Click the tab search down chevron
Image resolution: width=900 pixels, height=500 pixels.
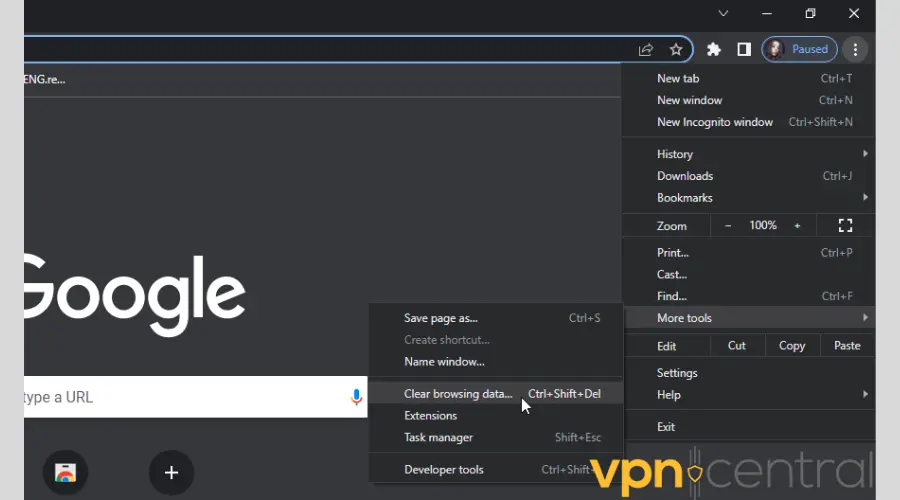point(723,13)
